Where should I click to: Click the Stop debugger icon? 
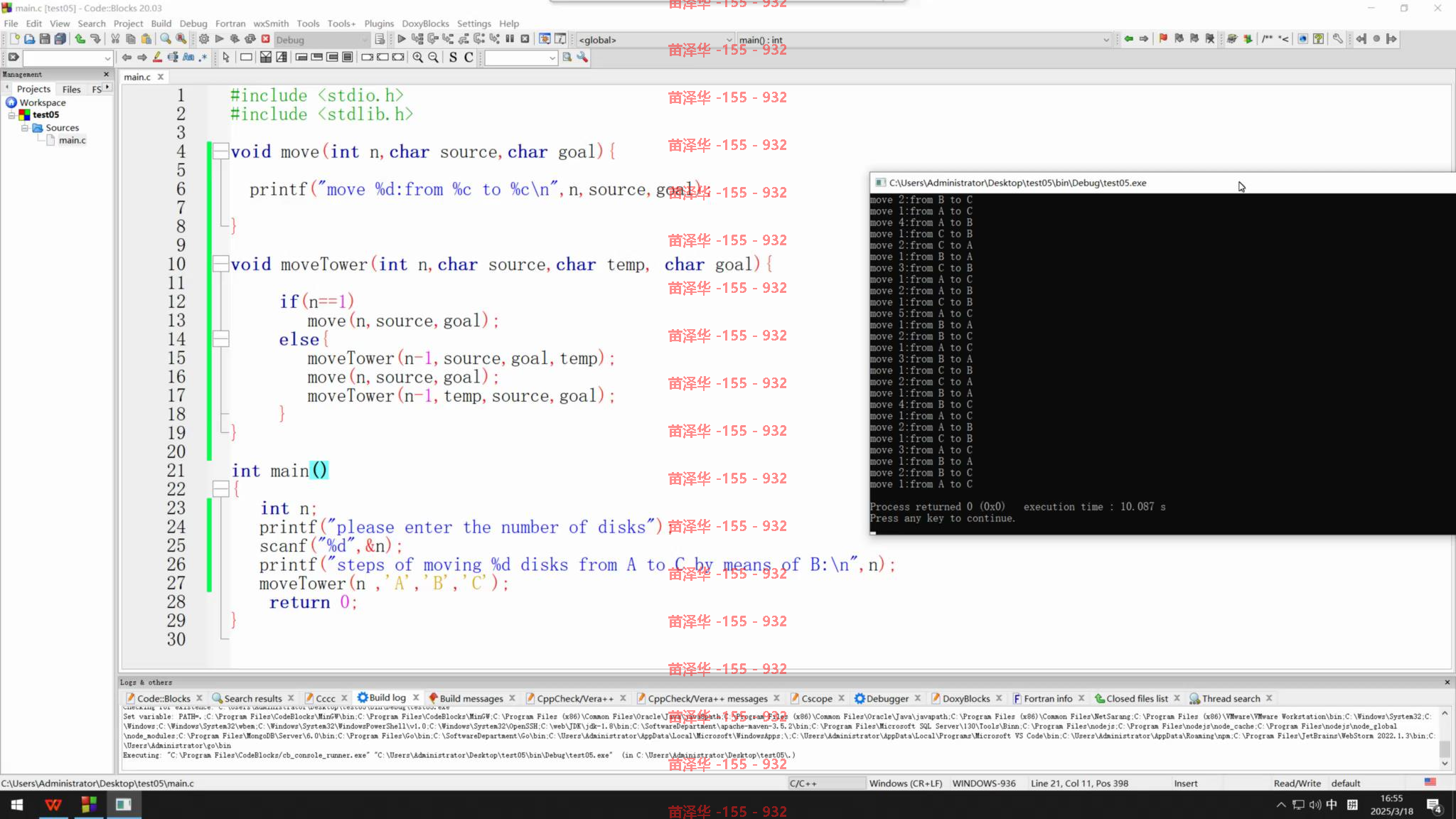pyautogui.click(x=525, y=39)
